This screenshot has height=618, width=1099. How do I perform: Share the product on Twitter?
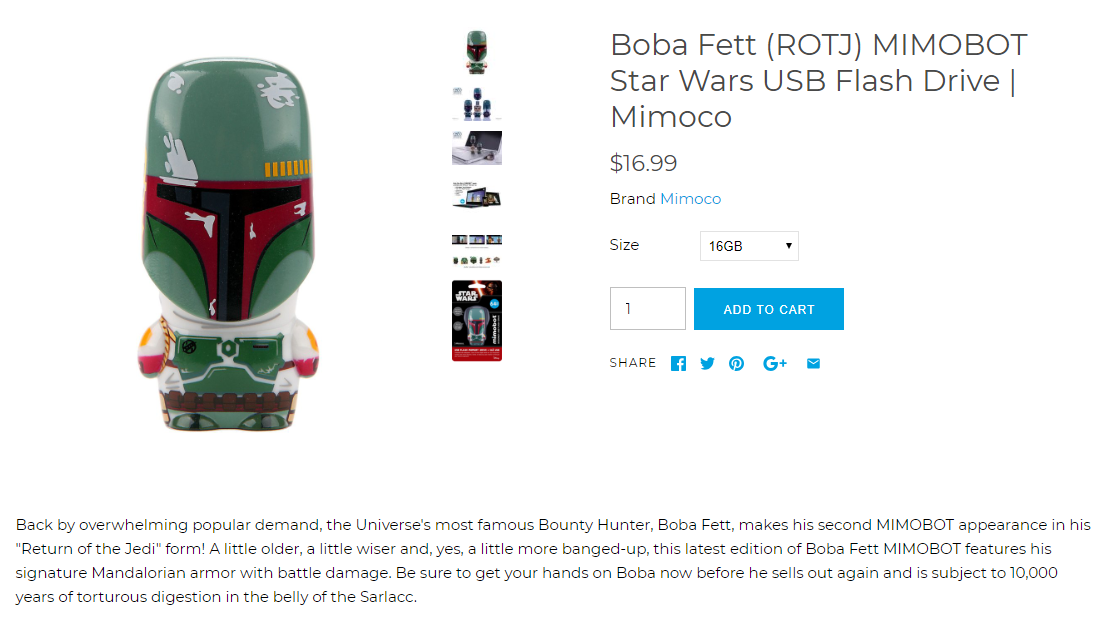coord(707,363)
